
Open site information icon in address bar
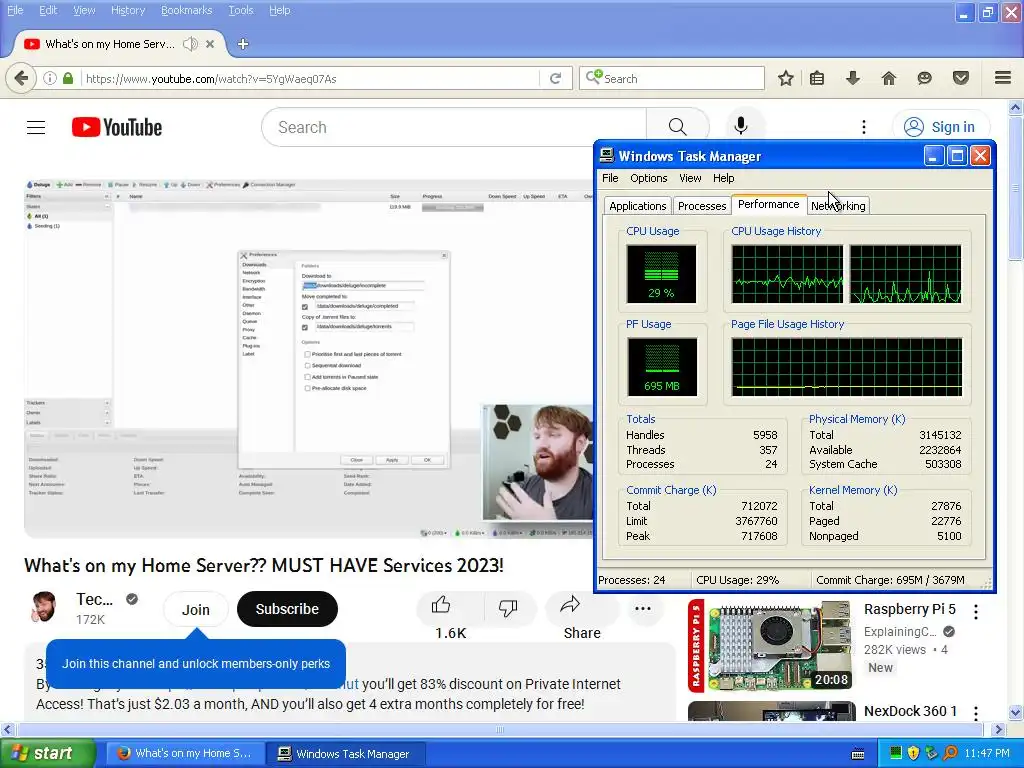(50, 78)
